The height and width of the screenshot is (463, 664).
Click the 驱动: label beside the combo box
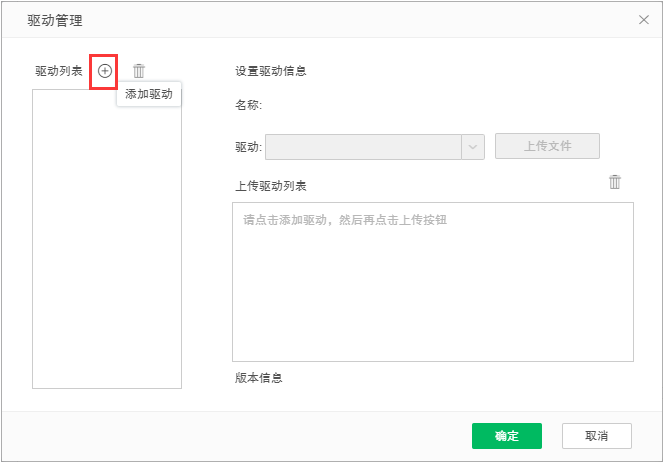tap(248, 147)
